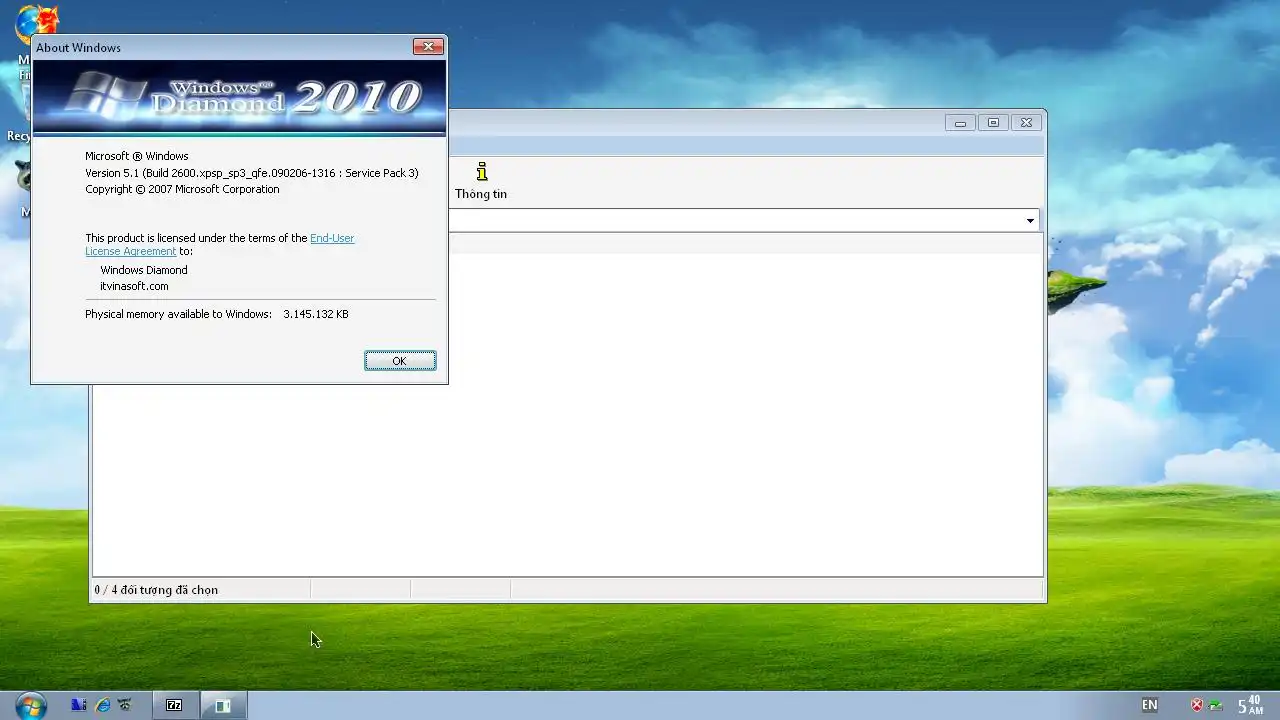This screenshot has width=1280, height=720.
Task: Click the 7-Zip address path field
Action: [x=735, y=220]
